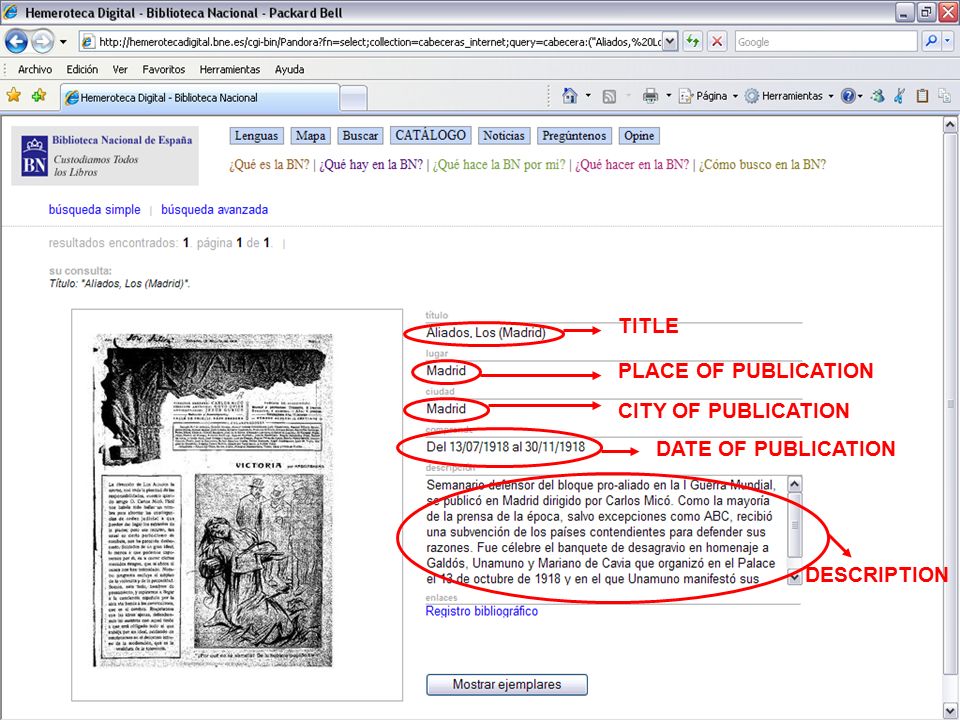Select the Hemeroteca Digital browser tab

(x=200, y=97)
